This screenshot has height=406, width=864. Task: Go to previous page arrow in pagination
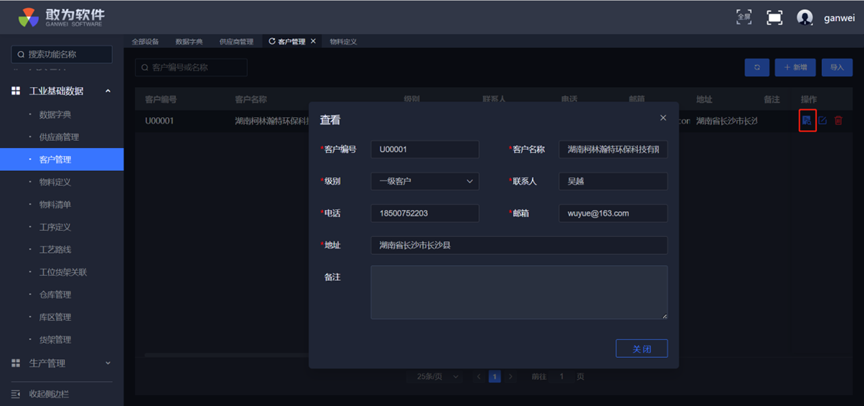coord(479,377)
